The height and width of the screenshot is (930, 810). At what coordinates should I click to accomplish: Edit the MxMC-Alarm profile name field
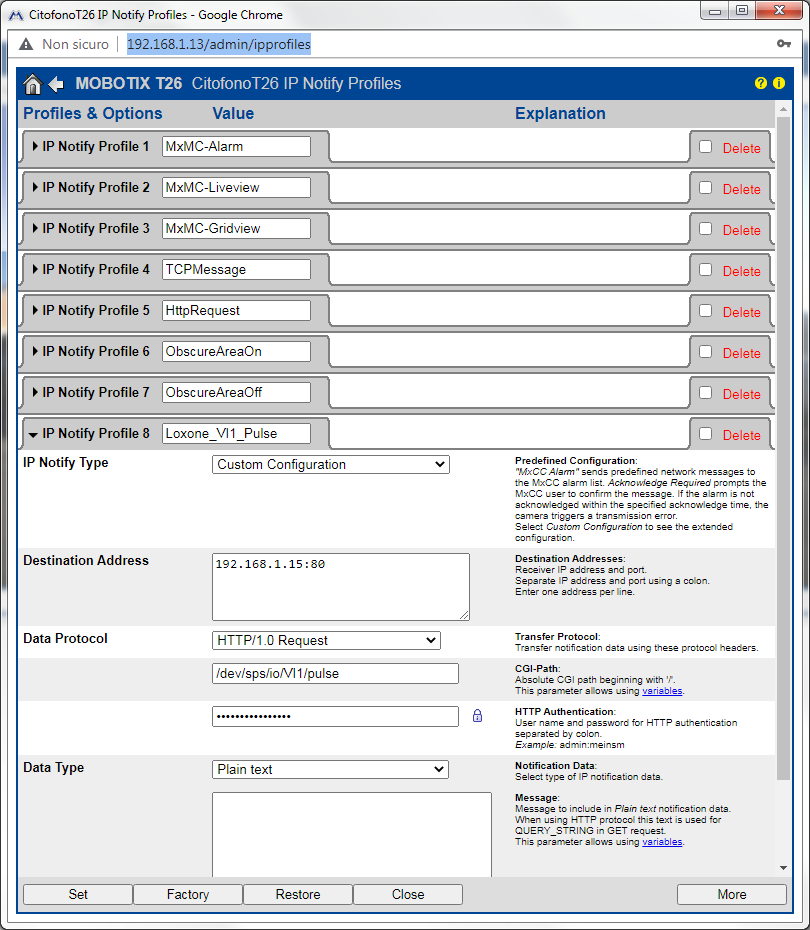point(236,146)
